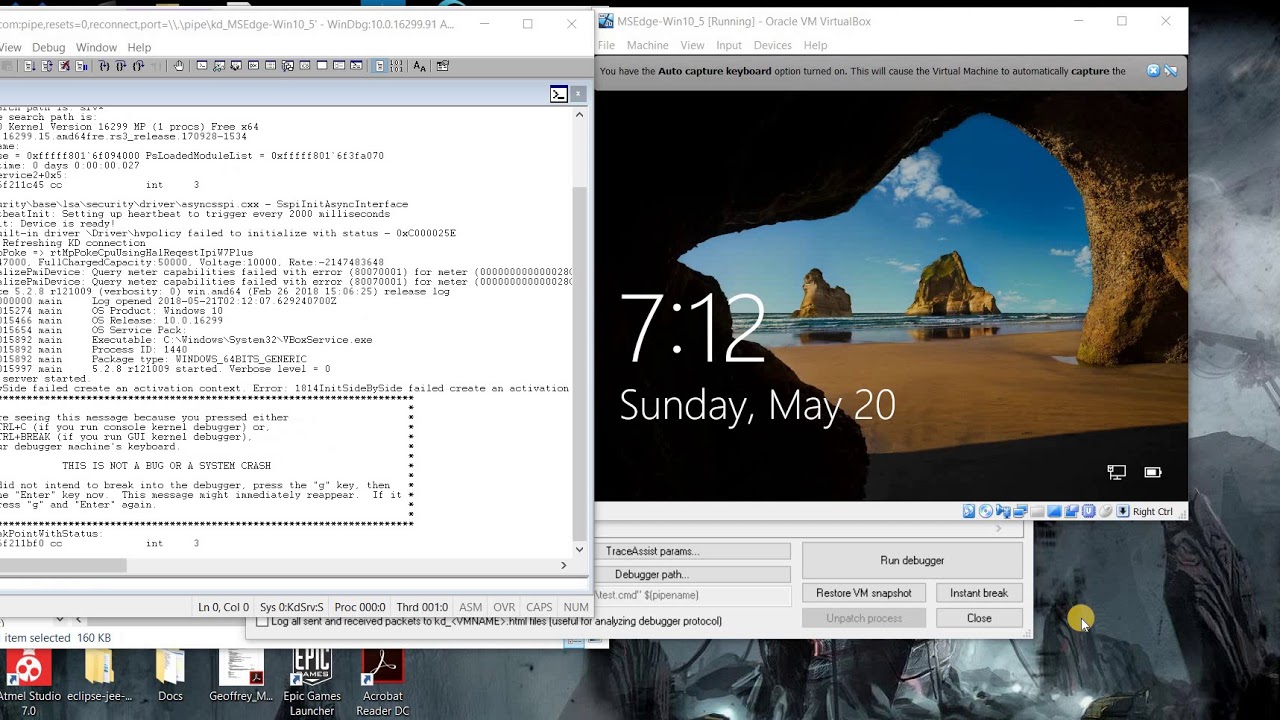The image size is (1280, 720).
Task: Dismiss the auto capture keyboard notification
Action: click(1153, 71)
